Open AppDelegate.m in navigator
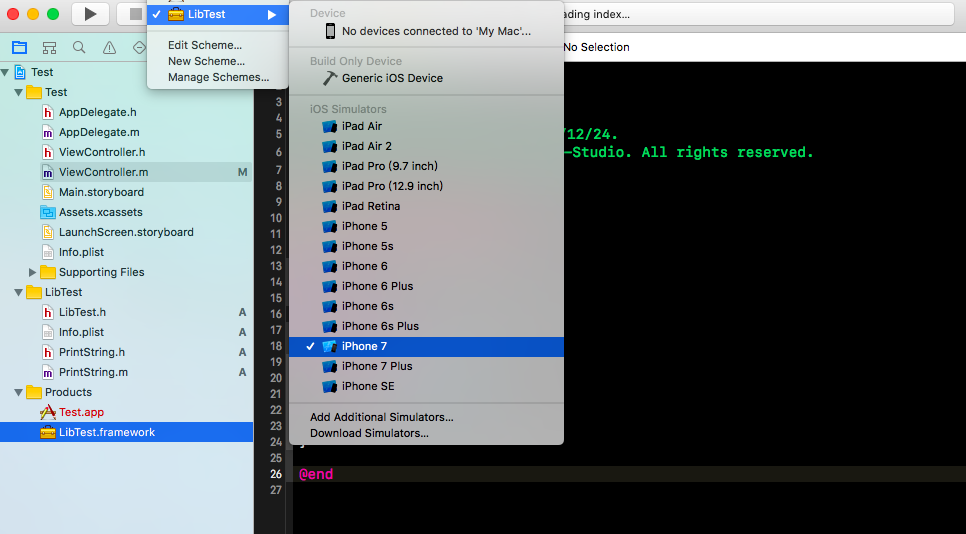Viewport: 966px width, 534px height. [99, 132]
